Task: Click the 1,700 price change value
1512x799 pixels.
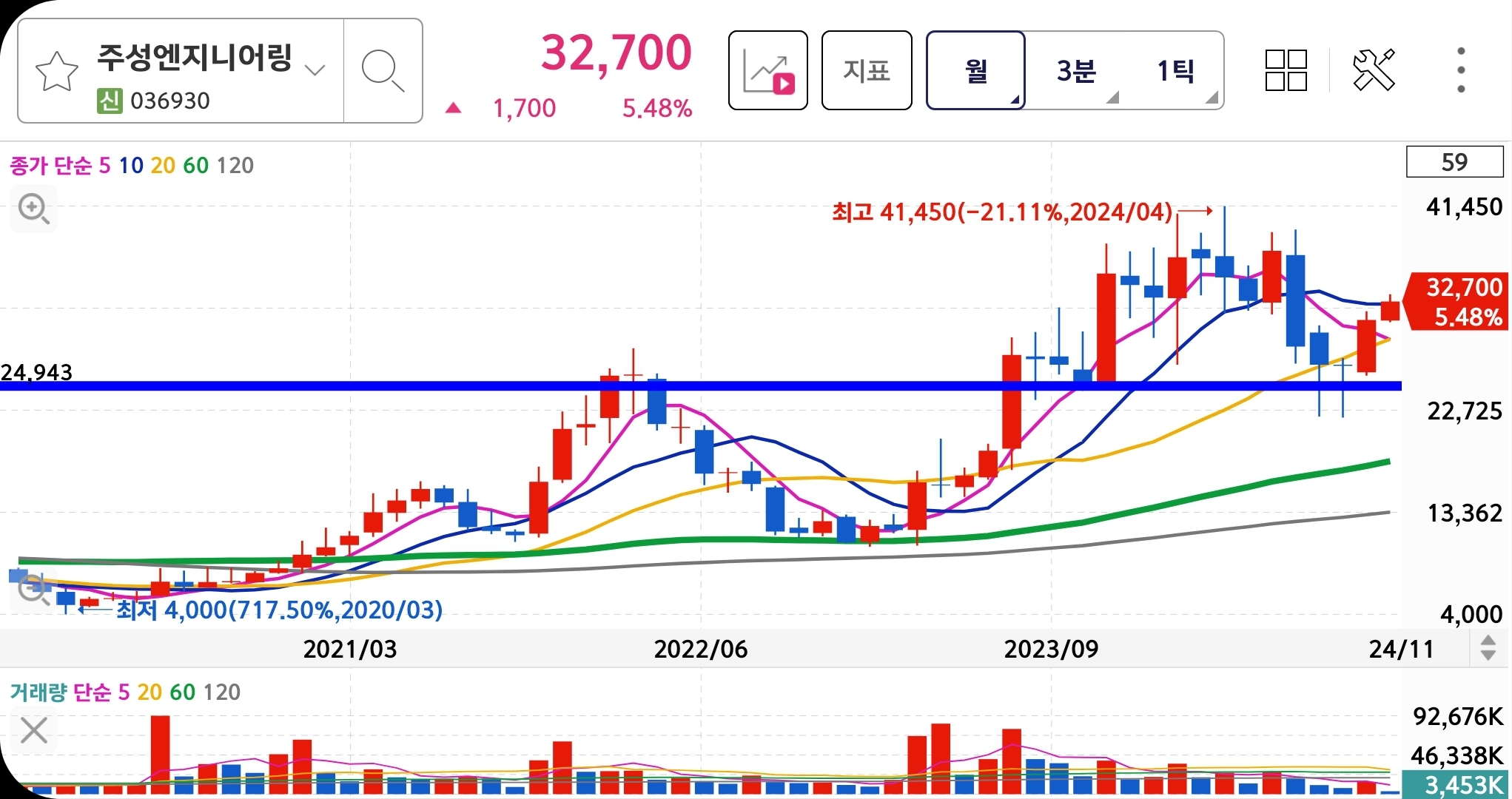Action: point(524,109)
